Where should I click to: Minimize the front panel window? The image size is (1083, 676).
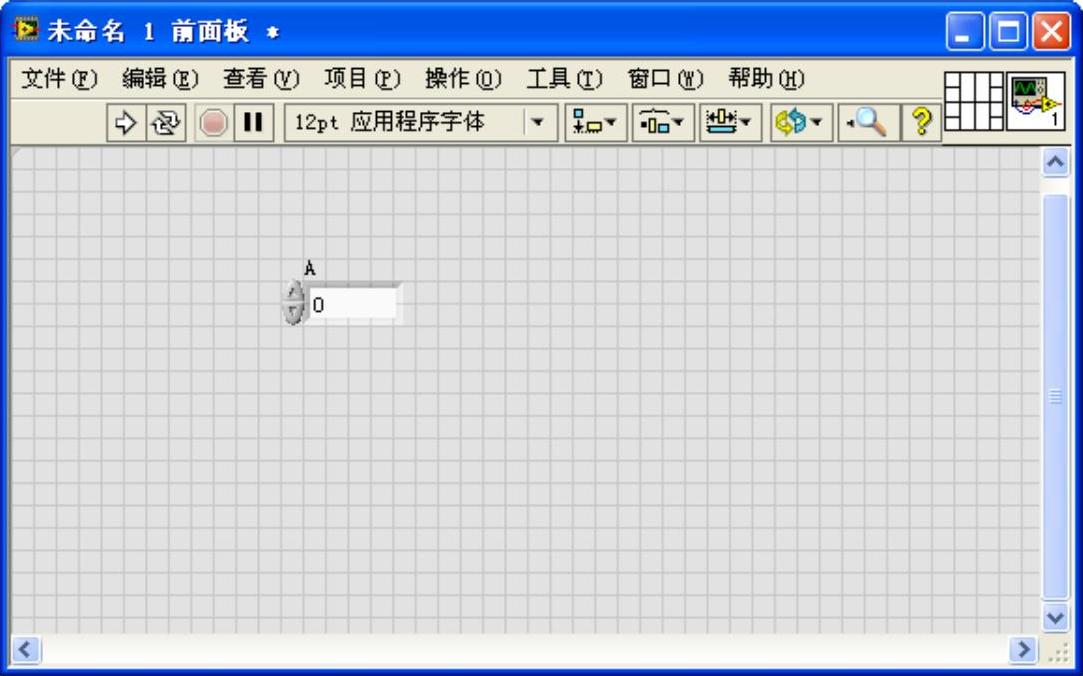pos(964,31)
